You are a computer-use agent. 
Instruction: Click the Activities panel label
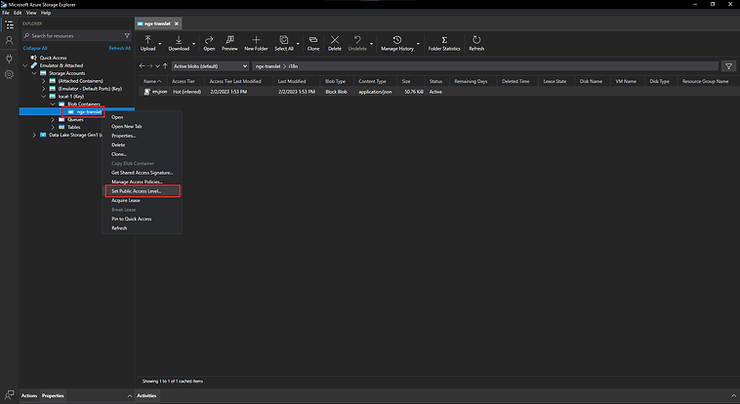tap(146, 396)
